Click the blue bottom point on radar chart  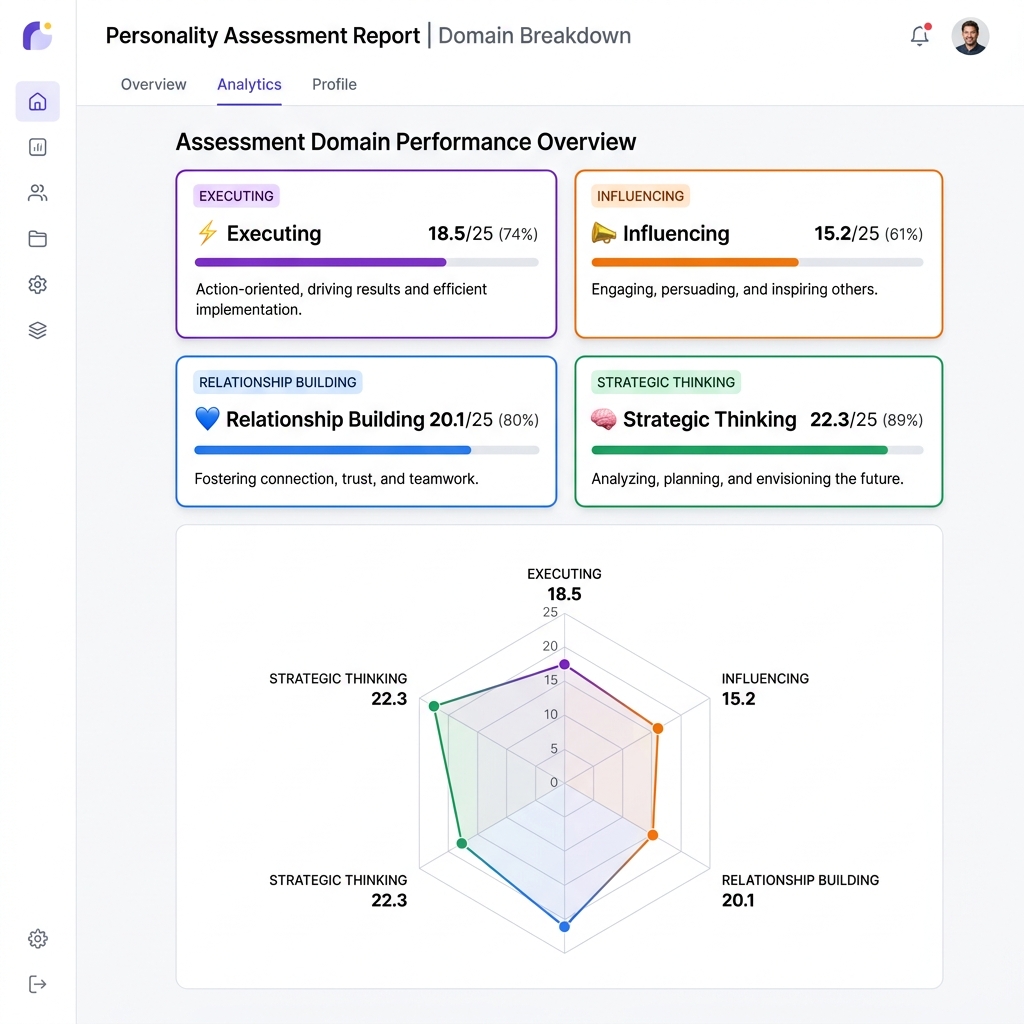point(564,927)
